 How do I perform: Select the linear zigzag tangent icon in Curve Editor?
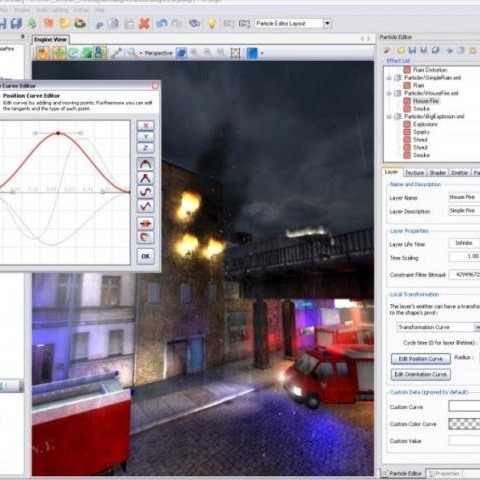tap(146, 206)
